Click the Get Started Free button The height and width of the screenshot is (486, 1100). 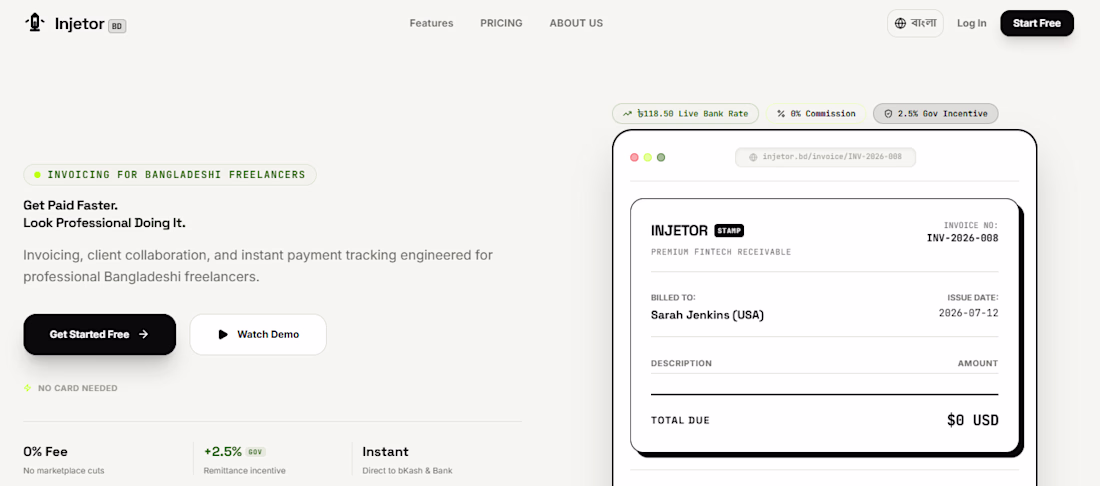pos(100,335)
